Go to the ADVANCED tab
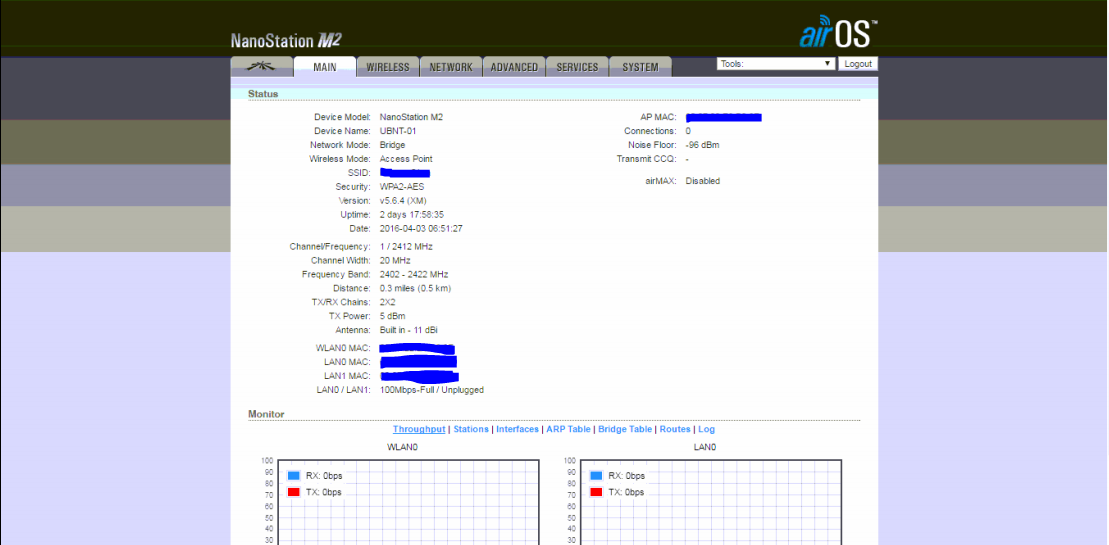This screenshot has width=1109, height=545. coord(514,67)
